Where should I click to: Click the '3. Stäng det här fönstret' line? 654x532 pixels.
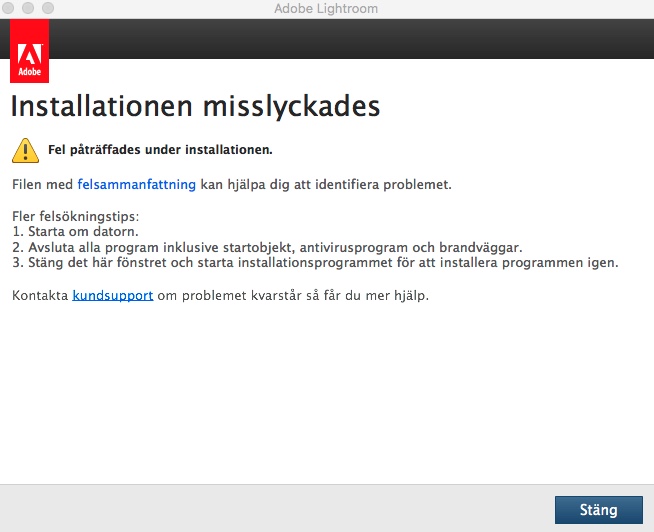point(315,263)
